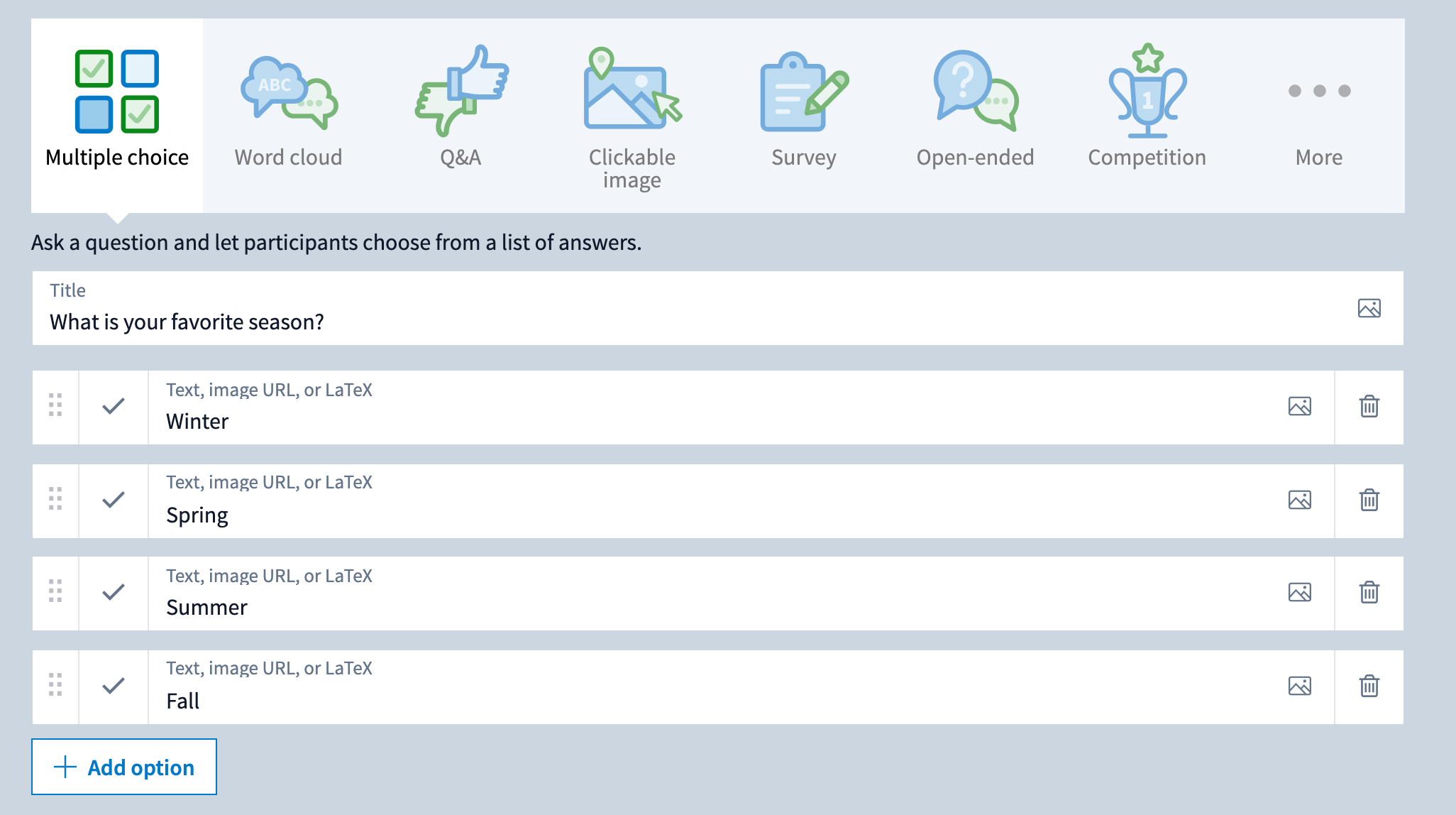The width and height of the screenshot is (1456, 815).
Task: Mark Winter as the correct answer
Action: (x=114, y=407)
